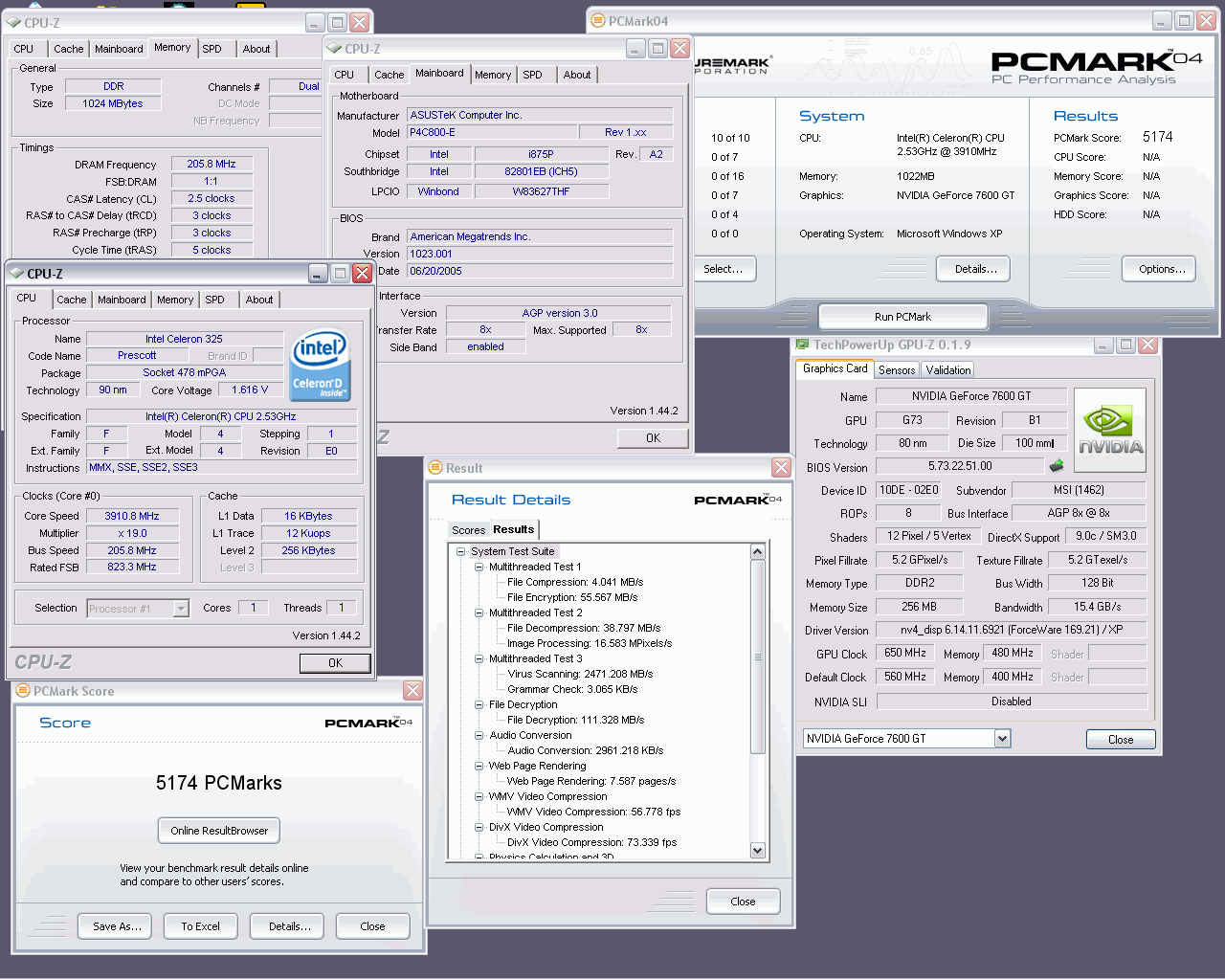
Task: Open the Processor #1 selection dropdown
Action: point(181,608)
